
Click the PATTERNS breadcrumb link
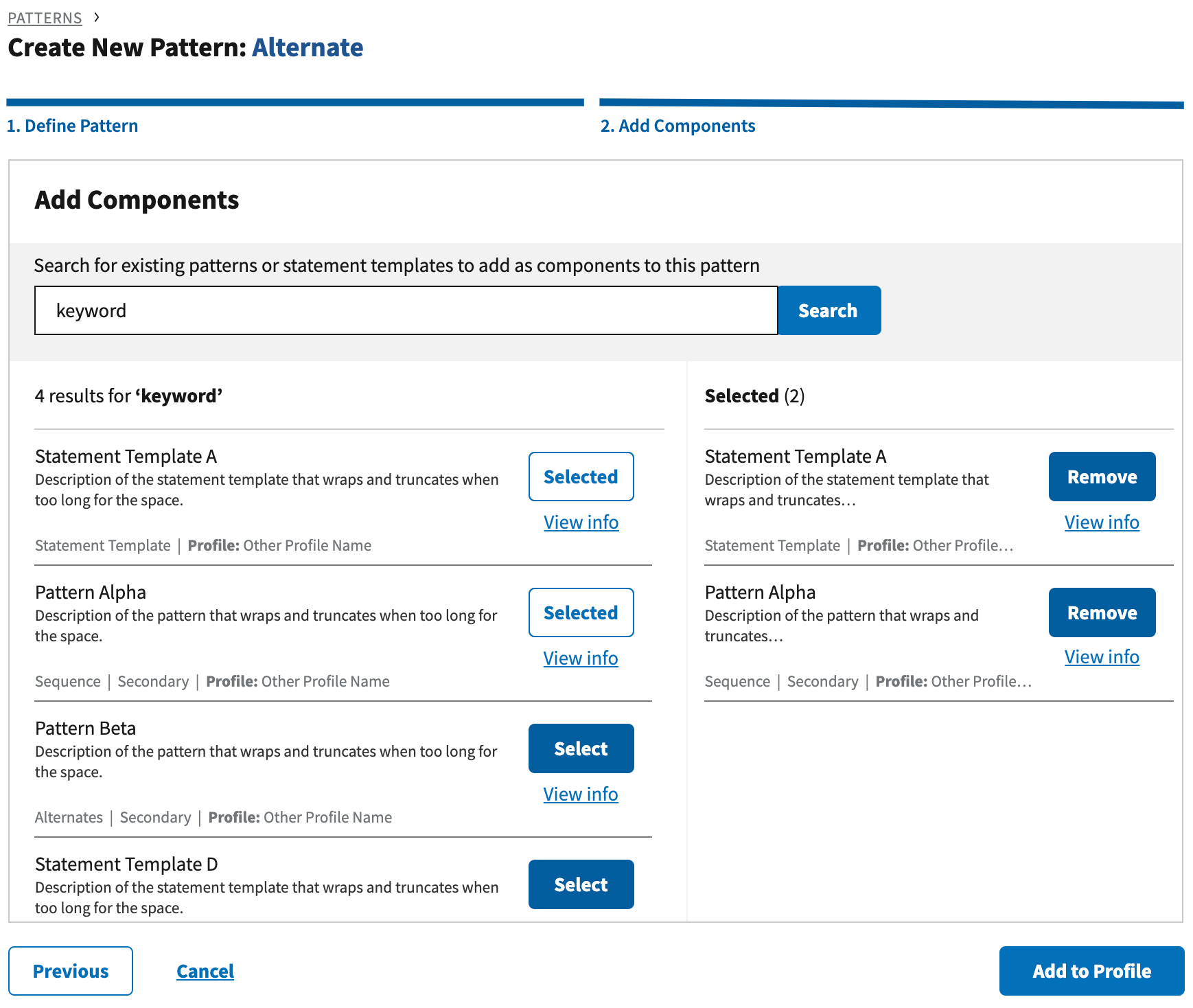point(45,18)
